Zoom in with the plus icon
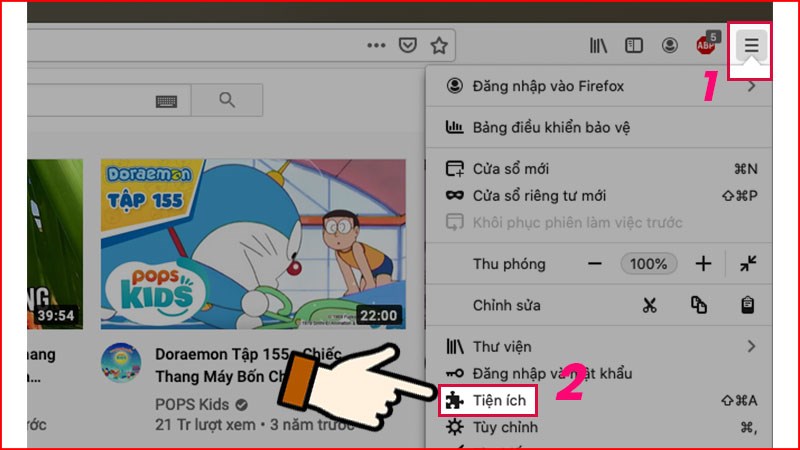This screenshot has width=800, height=450. click(703, 264)
